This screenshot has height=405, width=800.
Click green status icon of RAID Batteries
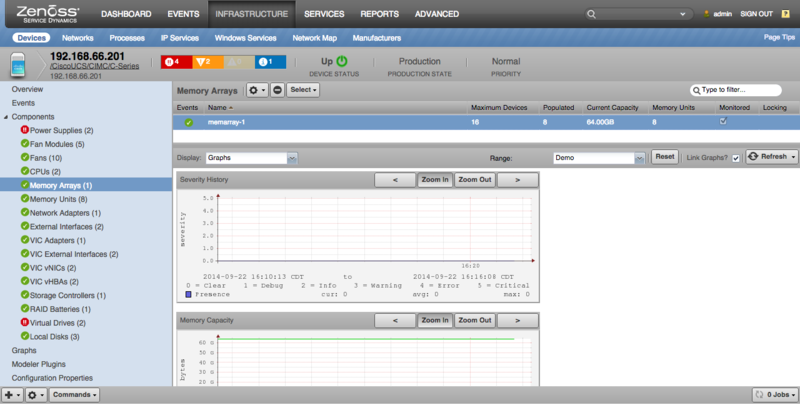click(24, 309)
